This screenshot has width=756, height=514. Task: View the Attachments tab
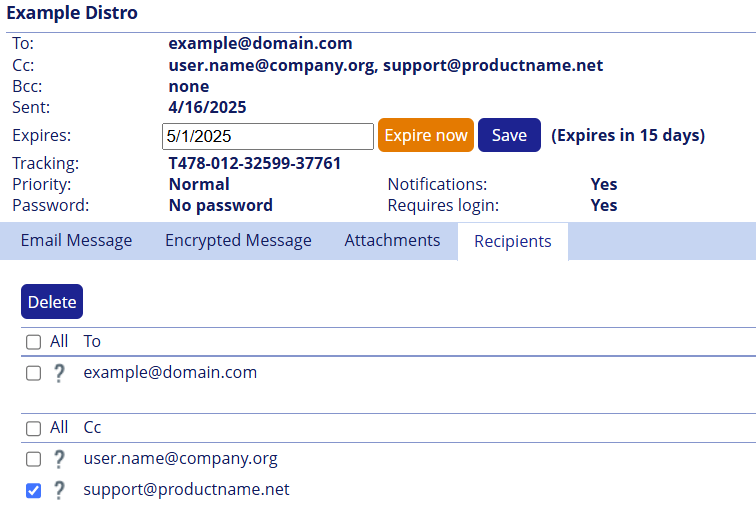pos(392,241)
